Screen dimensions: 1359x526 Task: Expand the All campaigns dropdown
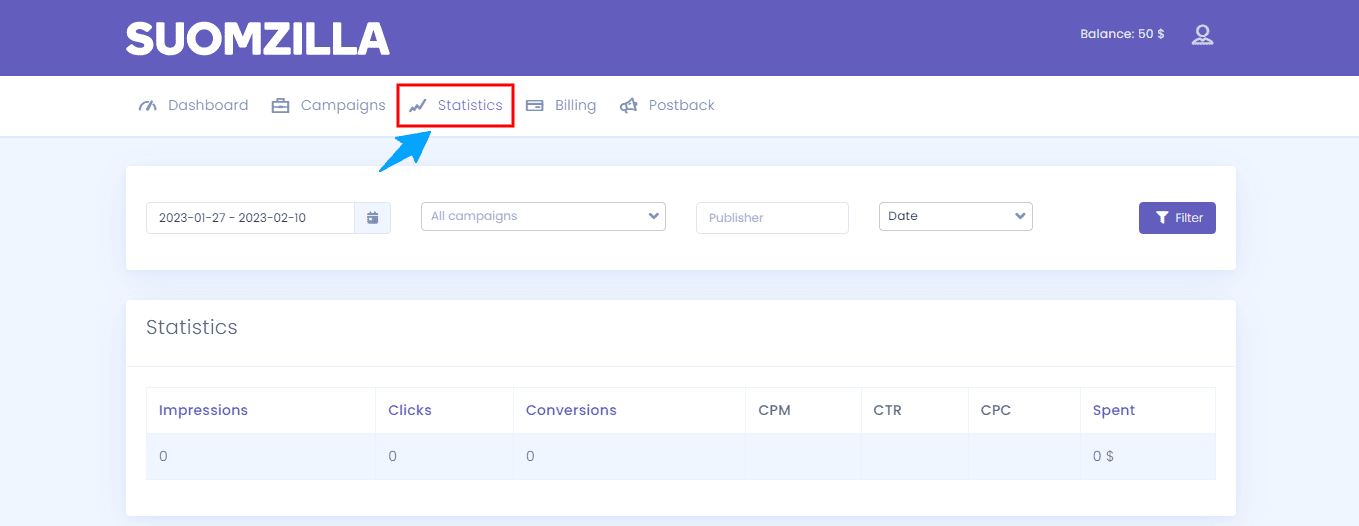click(x=543, y=216)
